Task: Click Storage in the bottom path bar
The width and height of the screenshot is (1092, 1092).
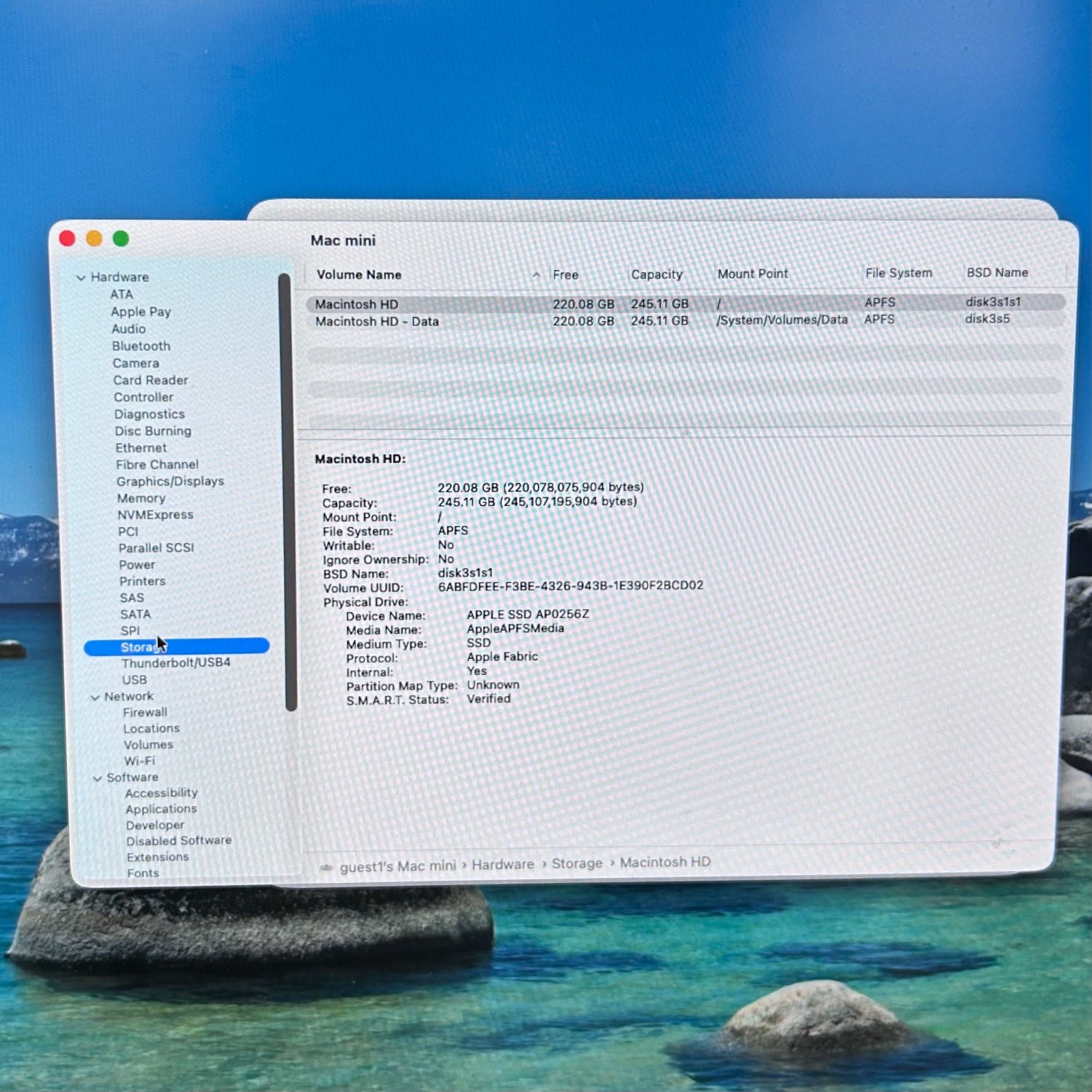Action: tap(577, 863)
